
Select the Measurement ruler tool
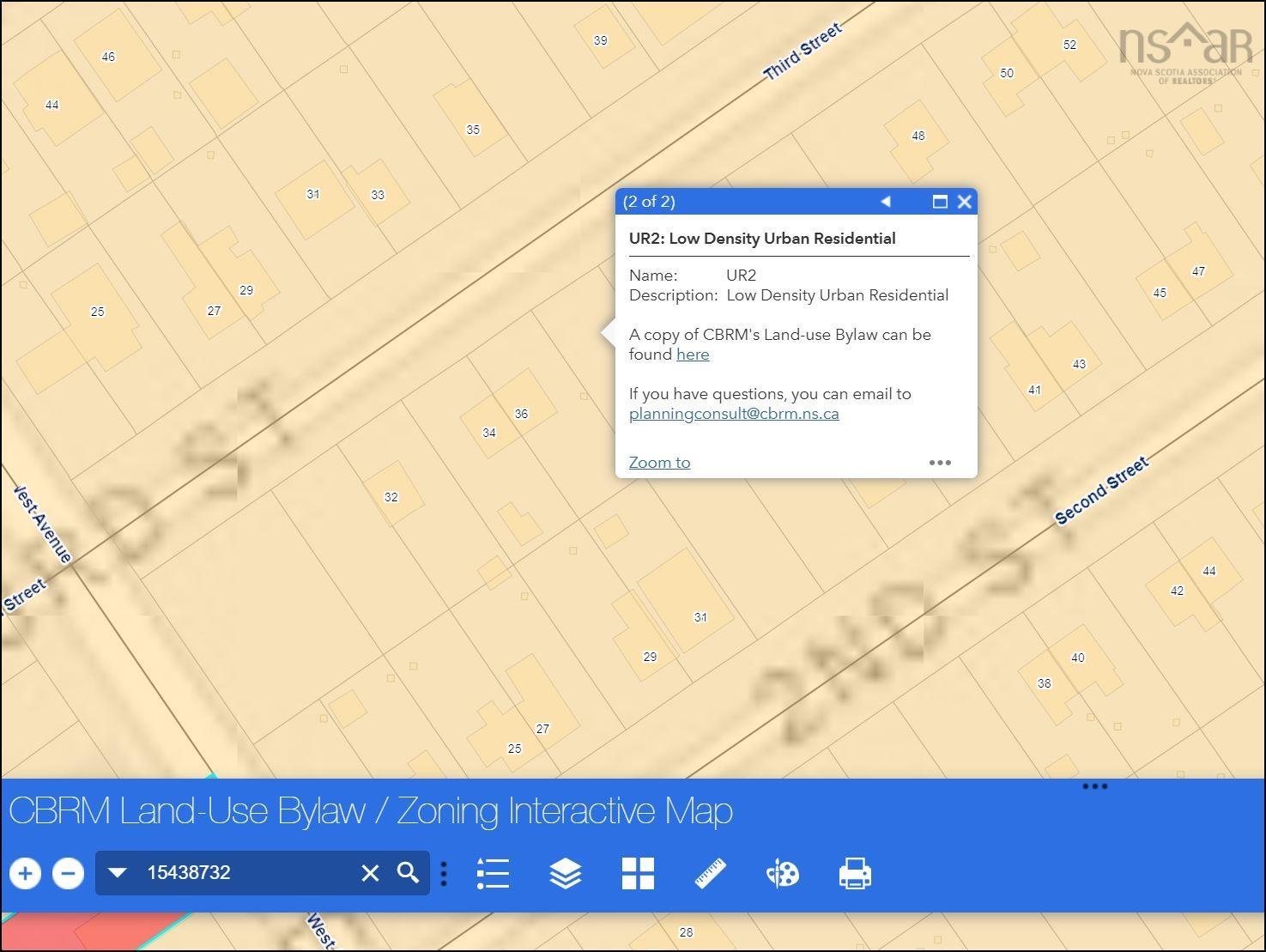tap(711, 874)
